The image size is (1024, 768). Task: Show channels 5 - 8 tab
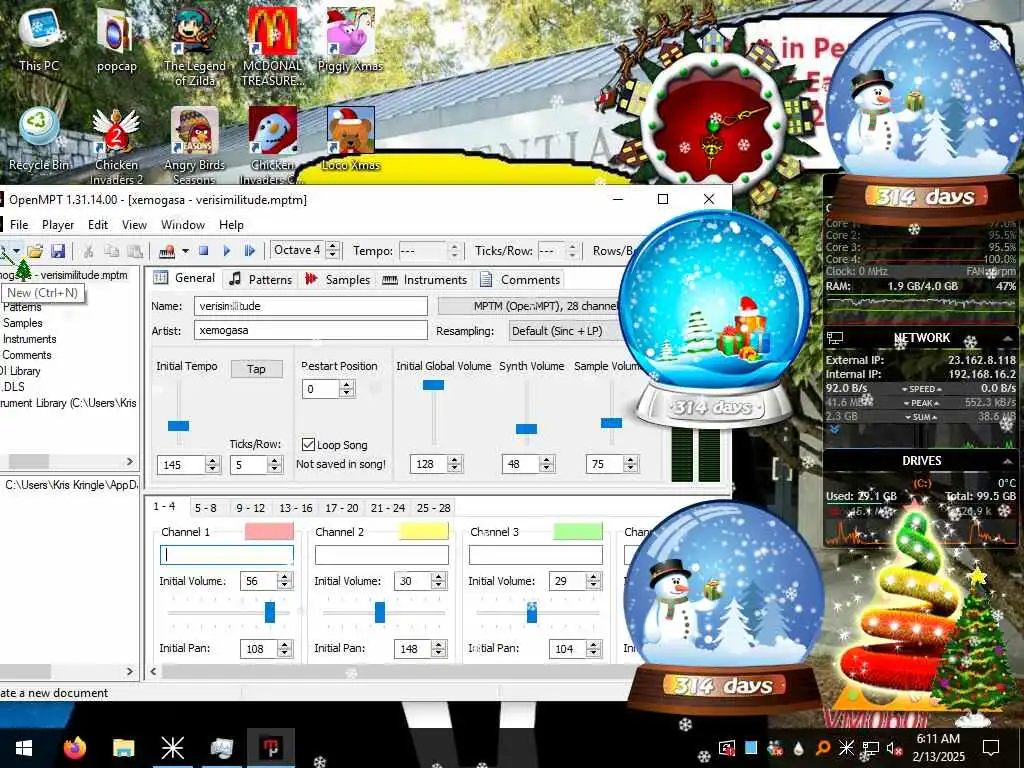[205, 507]
